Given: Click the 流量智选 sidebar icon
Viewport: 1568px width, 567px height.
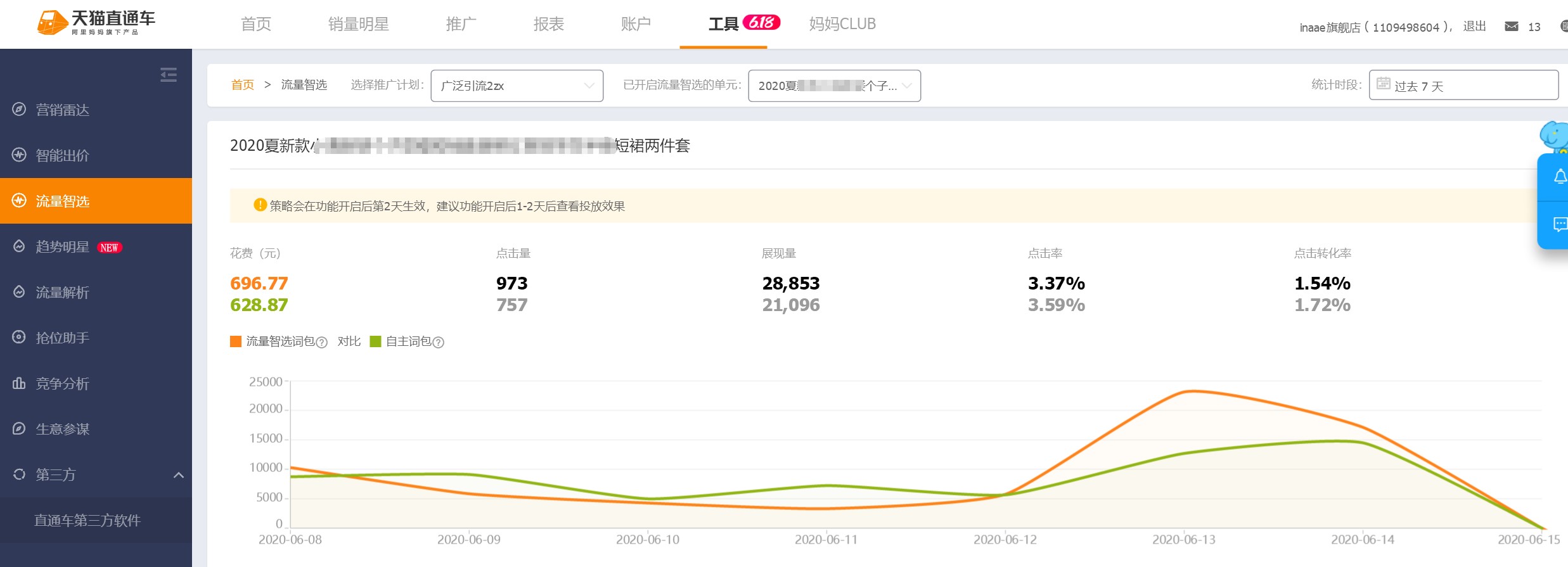Looking at the screenshot, I should click(x=19, y=200).
